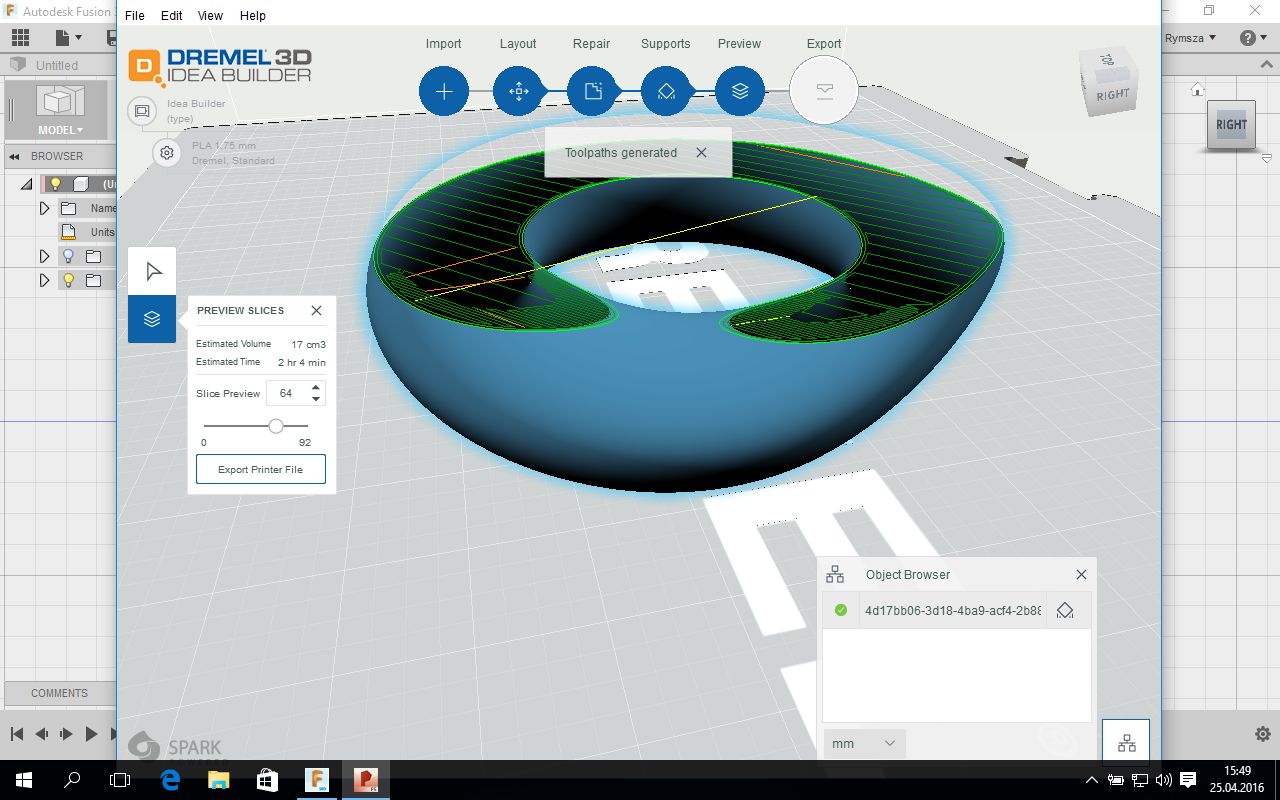Open the View menu
This screenshot has height=800, width=1280.
click(x=210, y=16)
